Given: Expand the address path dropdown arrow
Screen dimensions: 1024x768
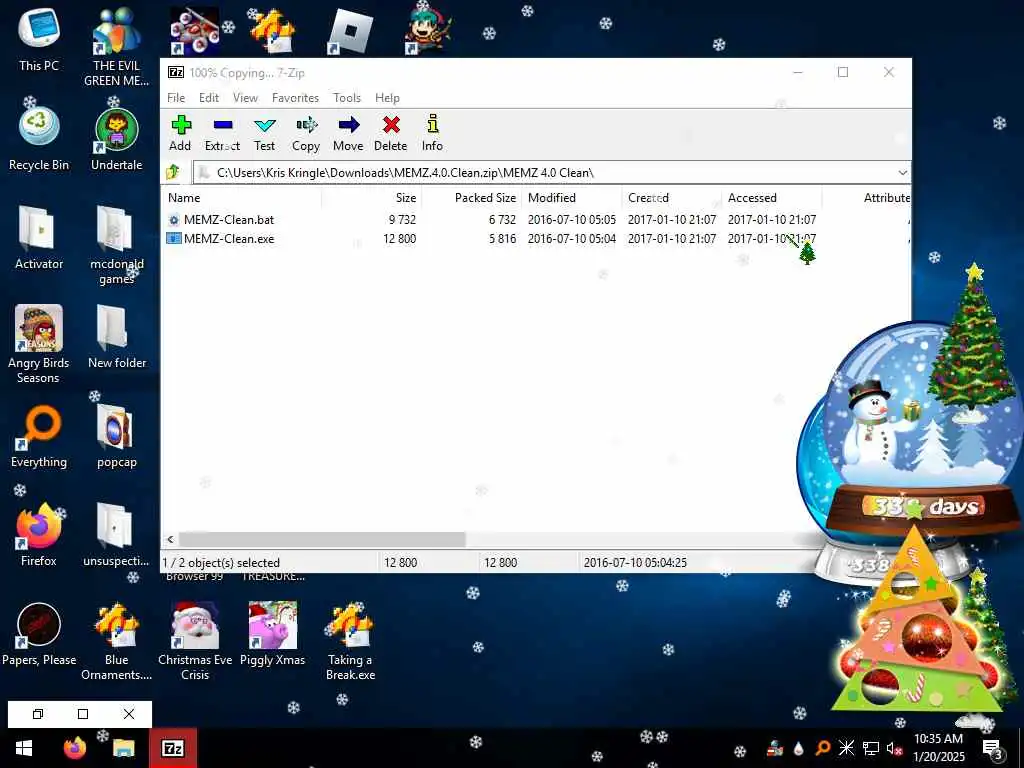Looking at the screenshot, I should point(902,173).
